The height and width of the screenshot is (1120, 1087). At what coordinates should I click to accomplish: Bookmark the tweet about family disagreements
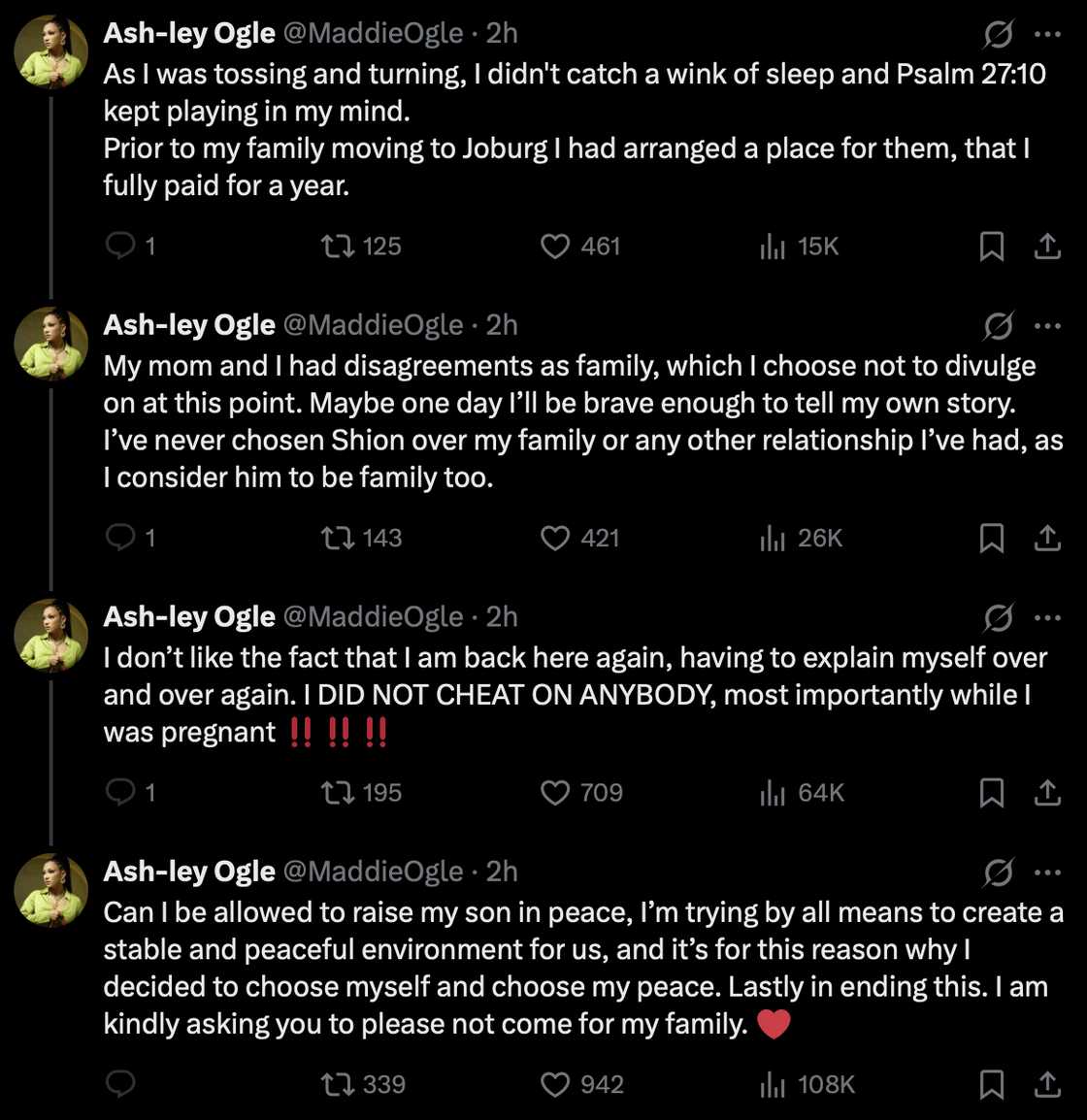pos(992,539)
